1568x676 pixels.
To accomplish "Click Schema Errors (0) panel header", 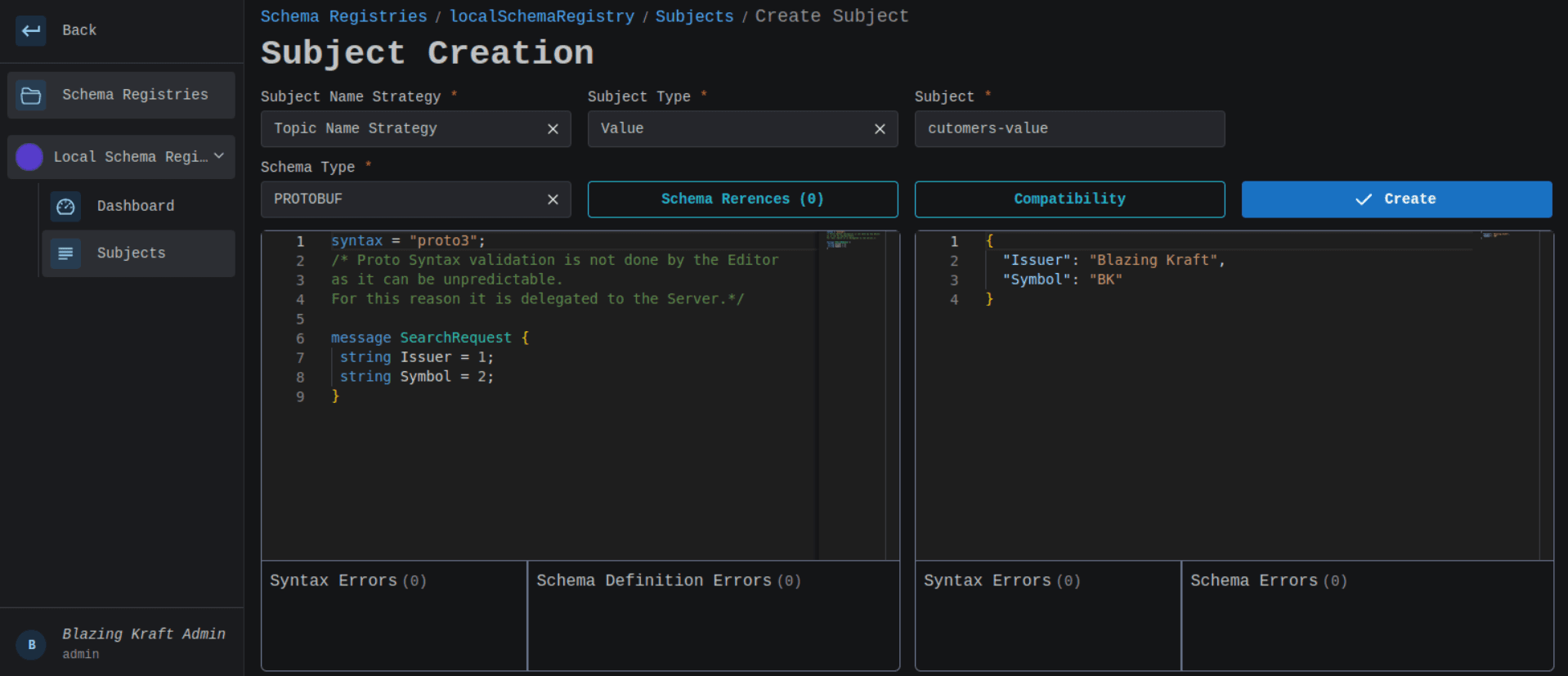I will point(1269,580).
